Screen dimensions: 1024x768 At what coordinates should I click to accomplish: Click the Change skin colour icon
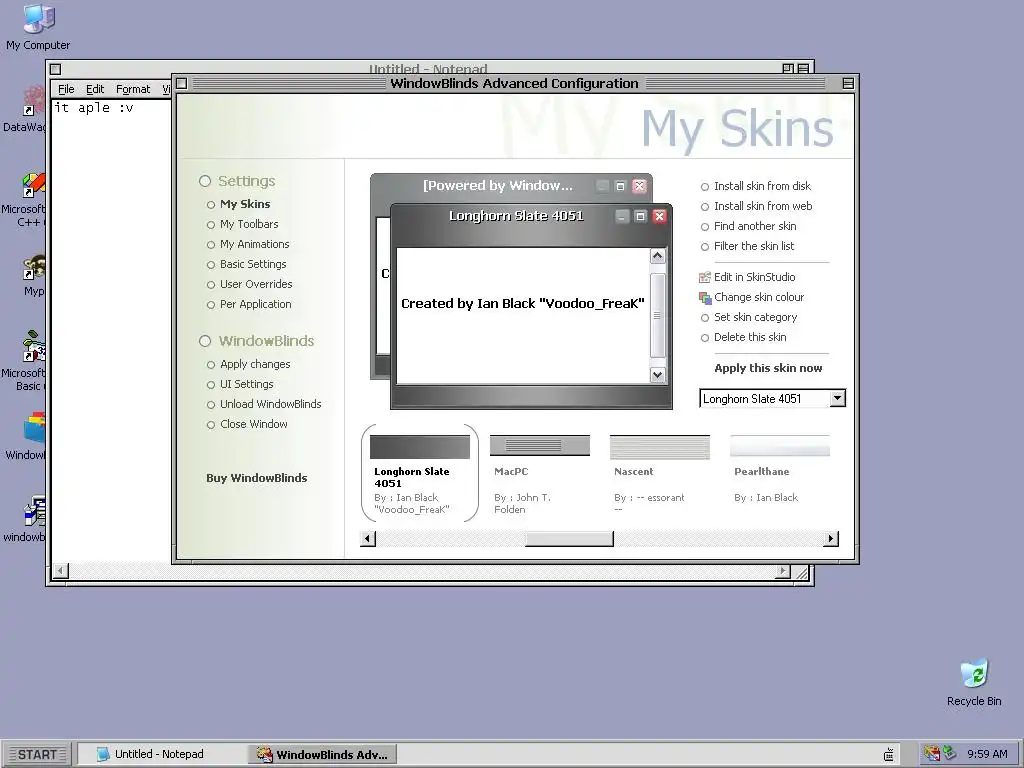pyautogui.click(x=705, y=298)
